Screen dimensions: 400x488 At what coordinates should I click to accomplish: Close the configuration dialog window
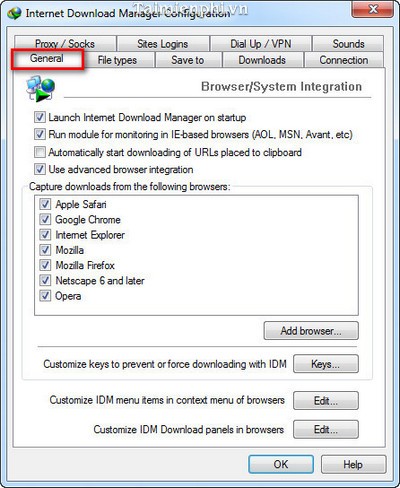(373, 9)
